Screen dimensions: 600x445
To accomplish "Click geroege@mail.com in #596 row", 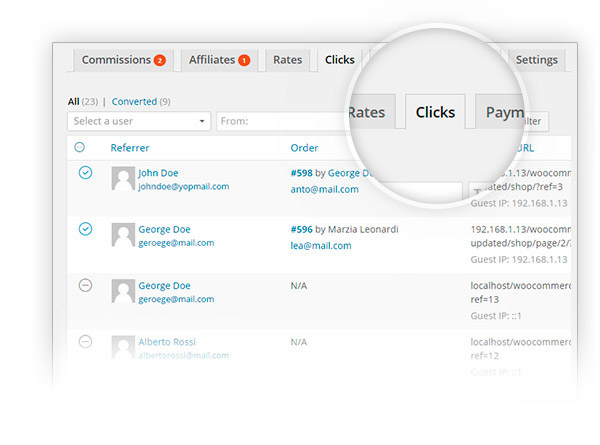I will coord(176,243).
